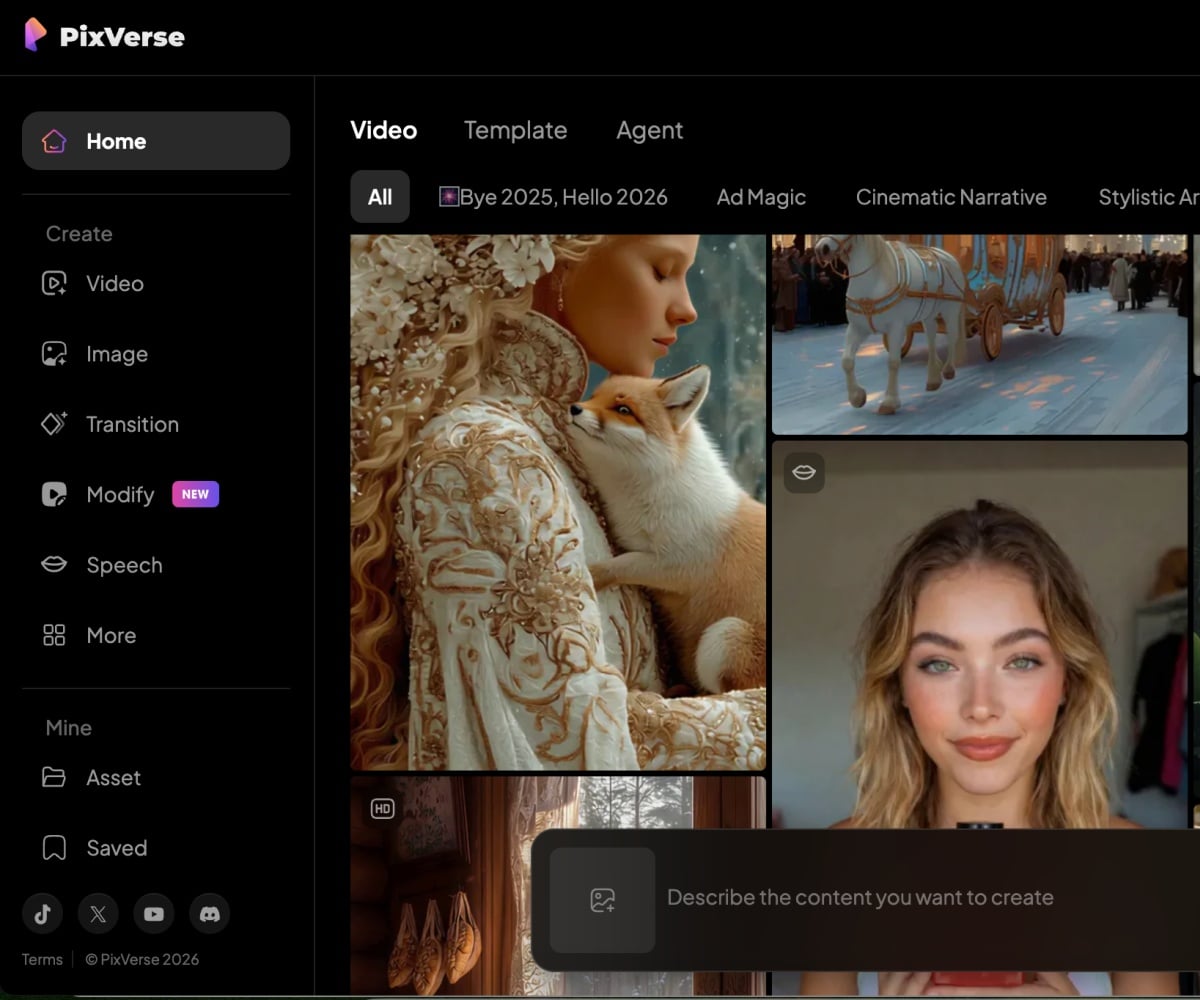Switch to the Template tab

(515, 130)
